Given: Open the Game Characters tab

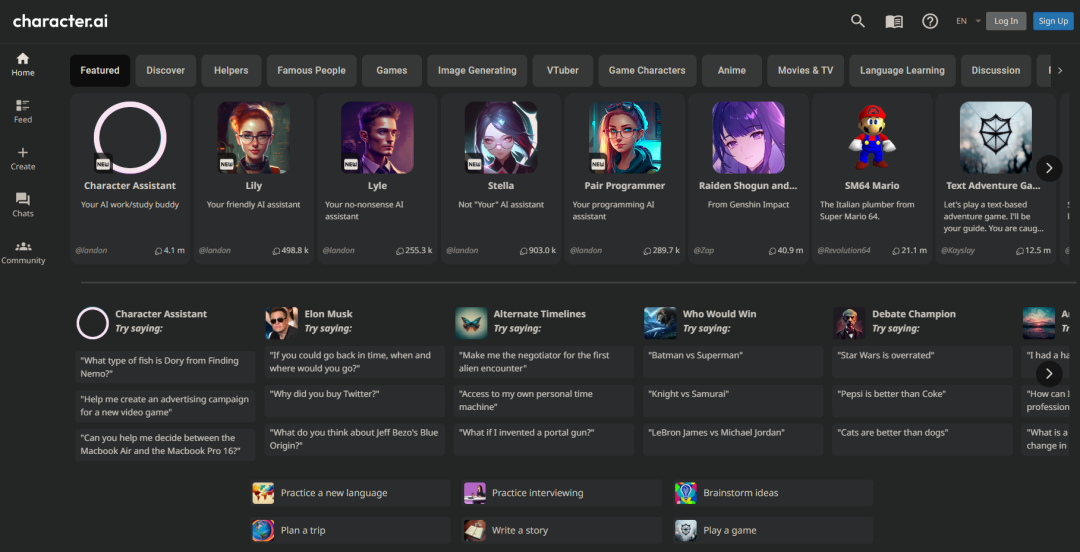Looking at the screenshot, I should coord(647,70).
